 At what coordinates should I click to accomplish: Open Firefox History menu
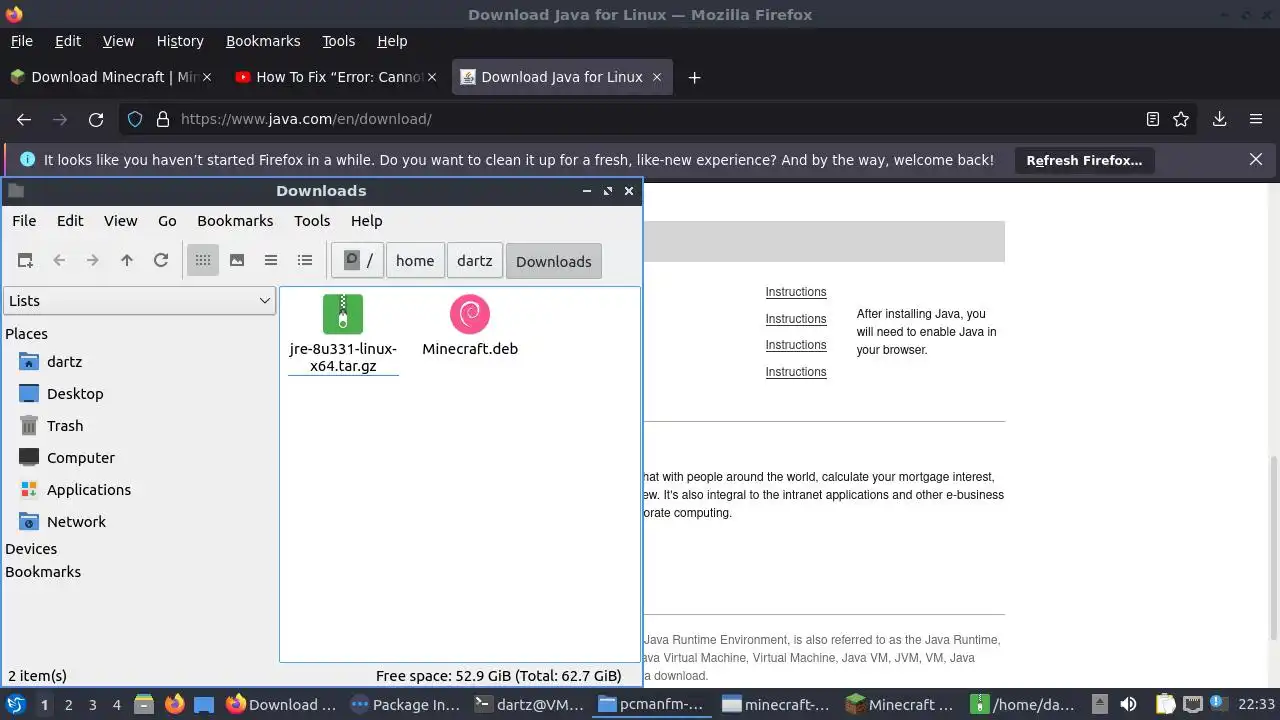180,41
